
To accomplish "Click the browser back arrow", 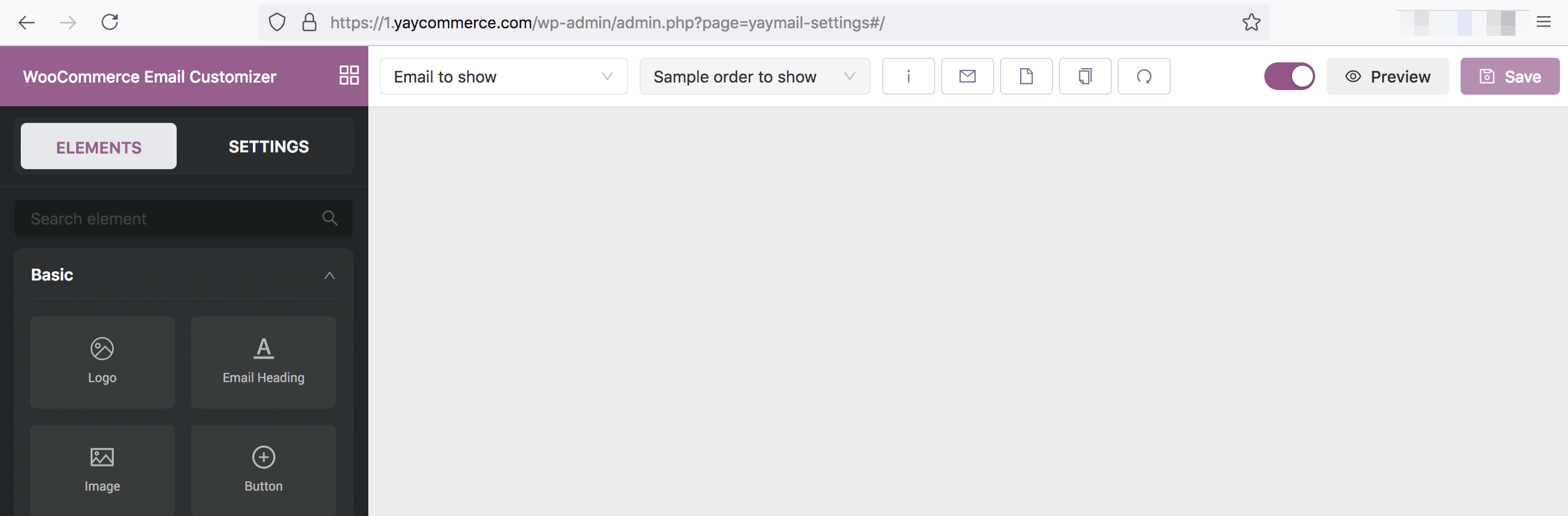I will tap(27, 23).
